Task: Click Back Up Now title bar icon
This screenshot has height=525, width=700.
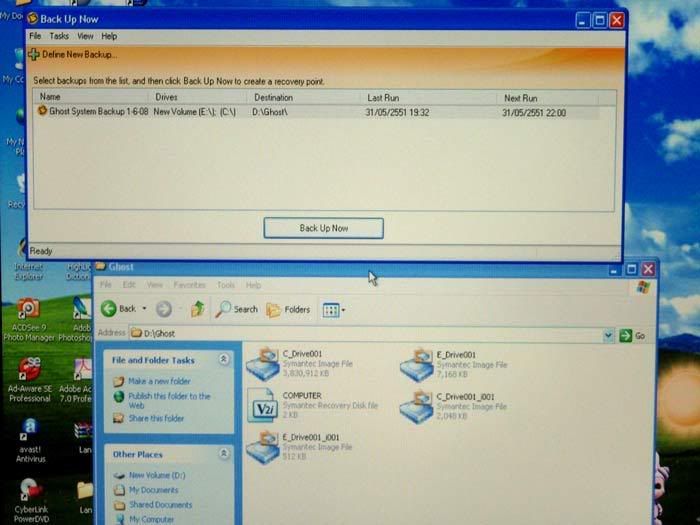Action: [x=33, y=18]
